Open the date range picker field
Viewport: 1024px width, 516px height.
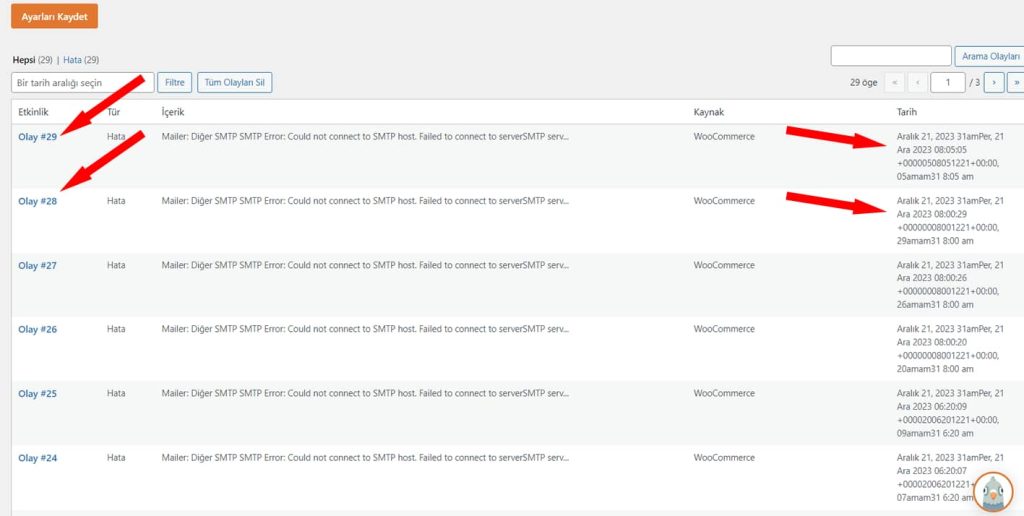point(82,83)
